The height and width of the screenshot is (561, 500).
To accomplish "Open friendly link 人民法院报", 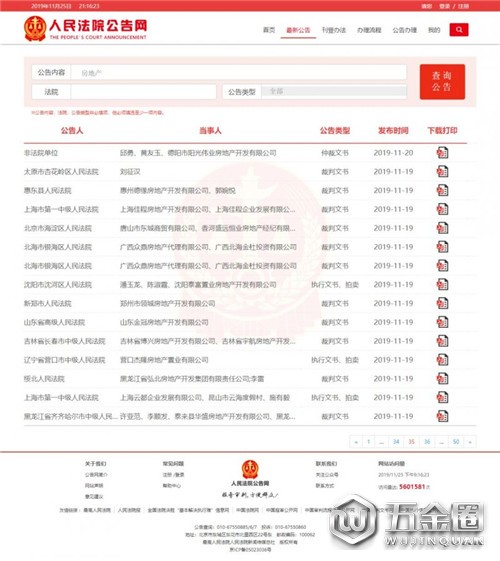I will coord(129,510).
